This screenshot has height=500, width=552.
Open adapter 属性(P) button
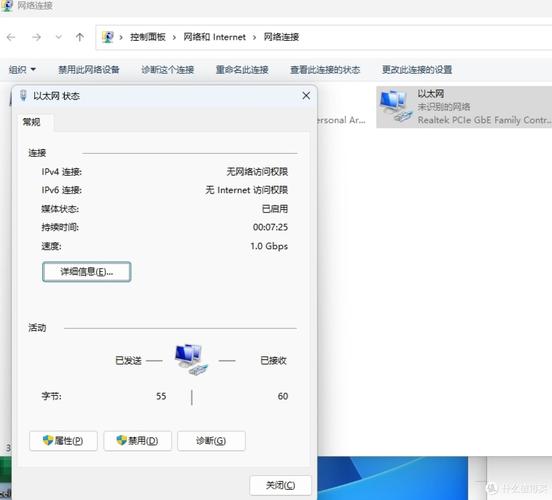tap(63, 441)
